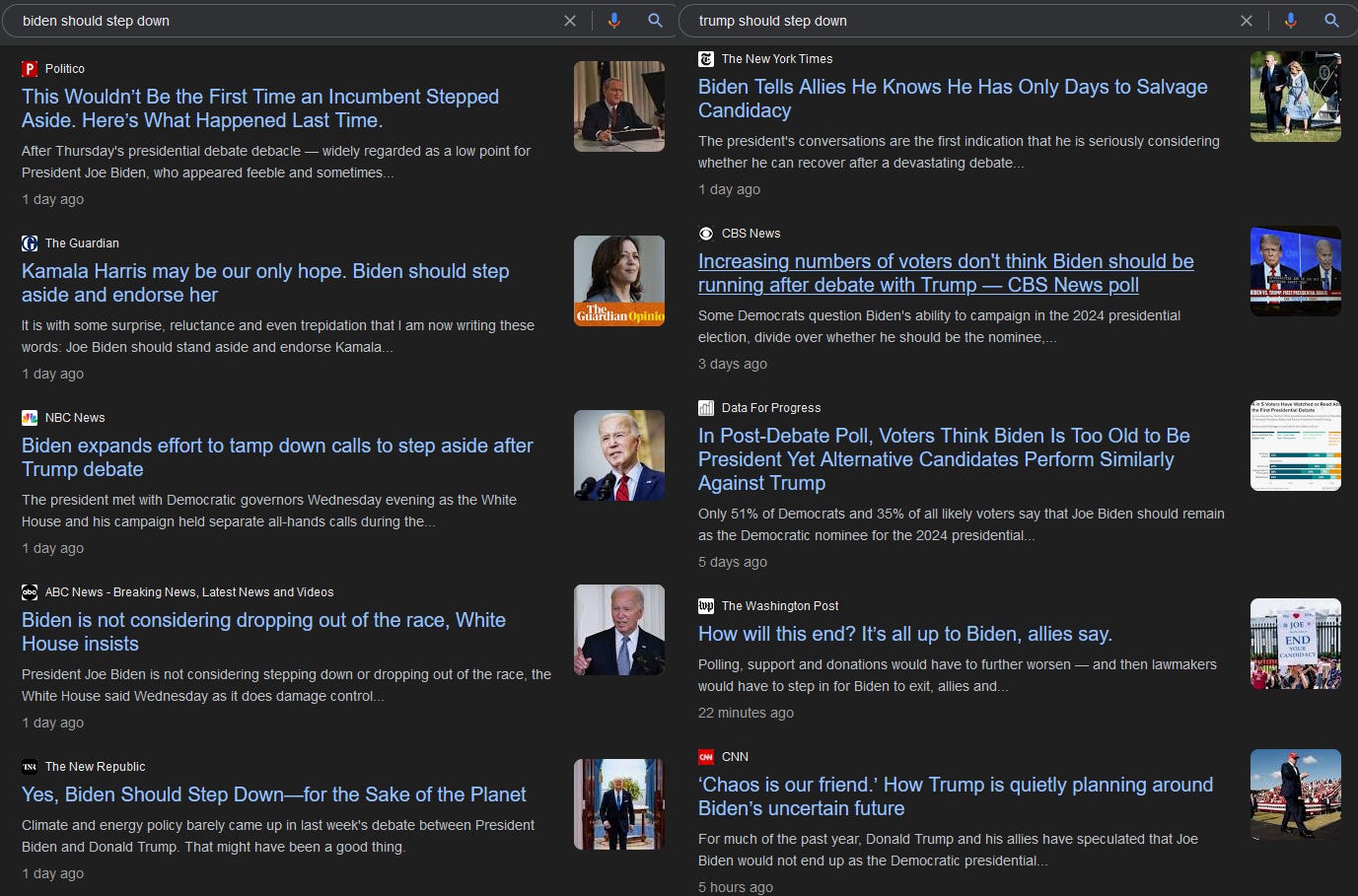Click the CBS News debate thumbnail
This screenshot has width=1358, height=896.
(x=1296, y=271)
